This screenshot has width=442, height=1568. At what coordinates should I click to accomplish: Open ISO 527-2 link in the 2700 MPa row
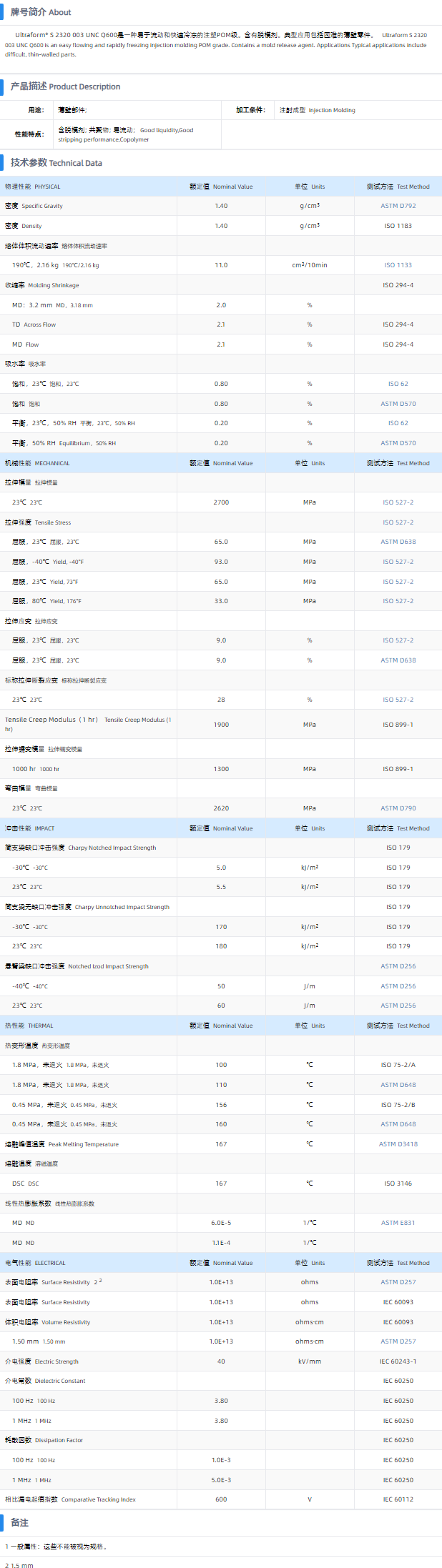[398, 502]
